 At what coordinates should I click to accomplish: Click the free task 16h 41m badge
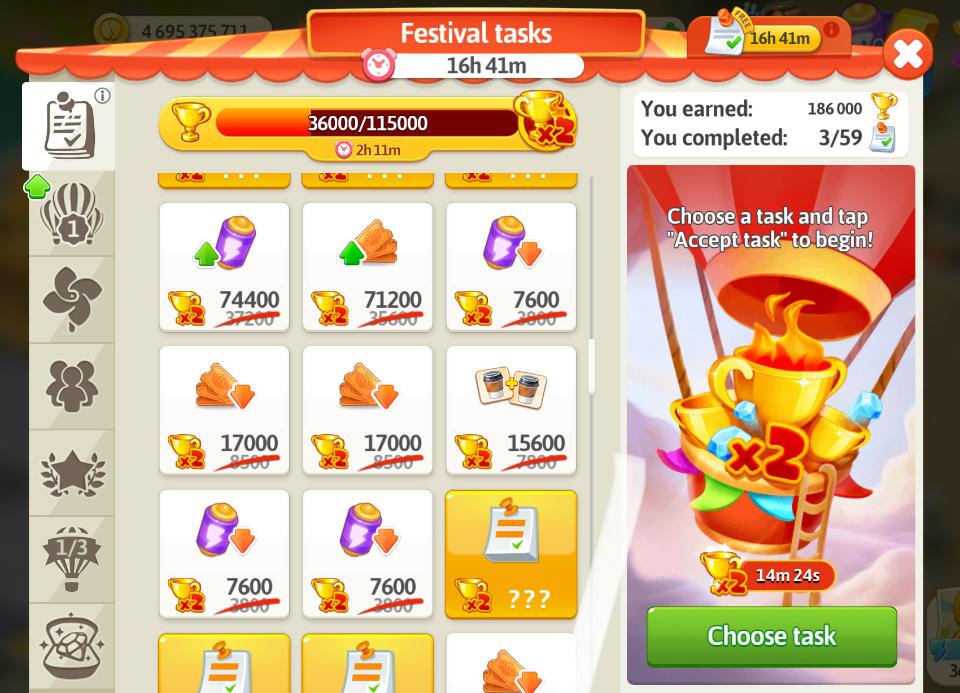pos(763,37)
